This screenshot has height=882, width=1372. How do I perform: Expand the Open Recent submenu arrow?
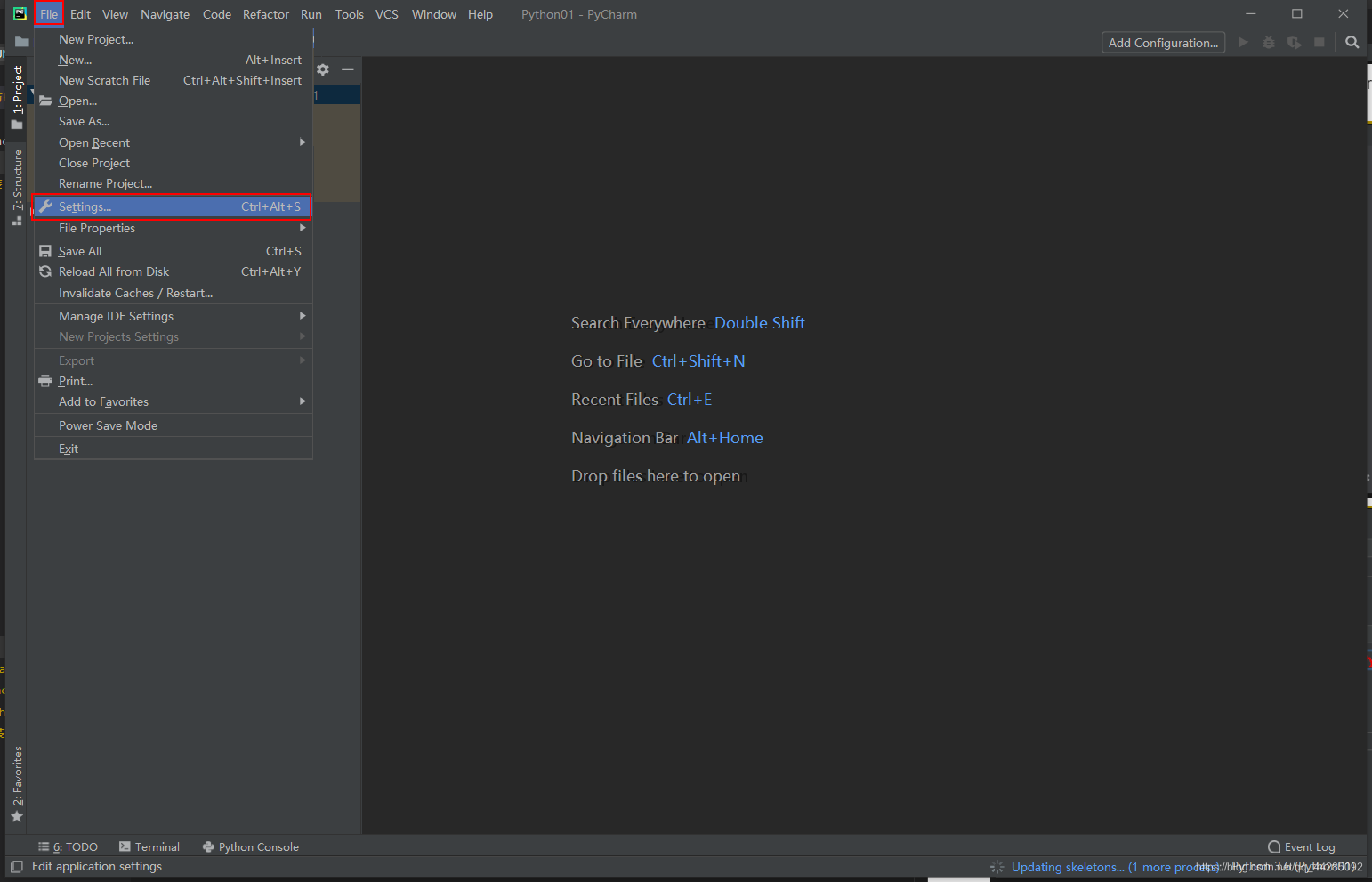[303, 142]
